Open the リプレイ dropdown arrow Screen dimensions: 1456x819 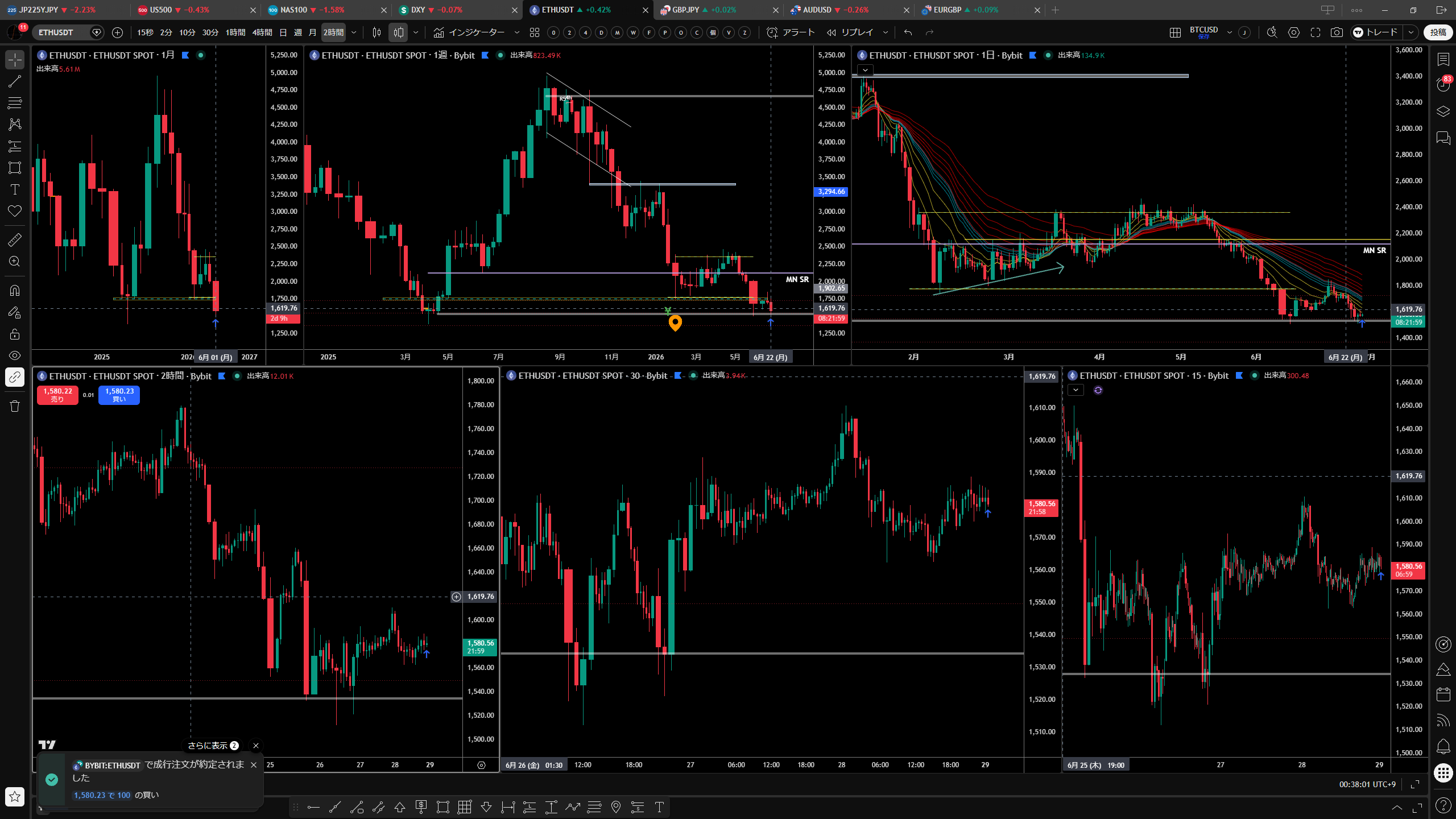pos(885,32)
